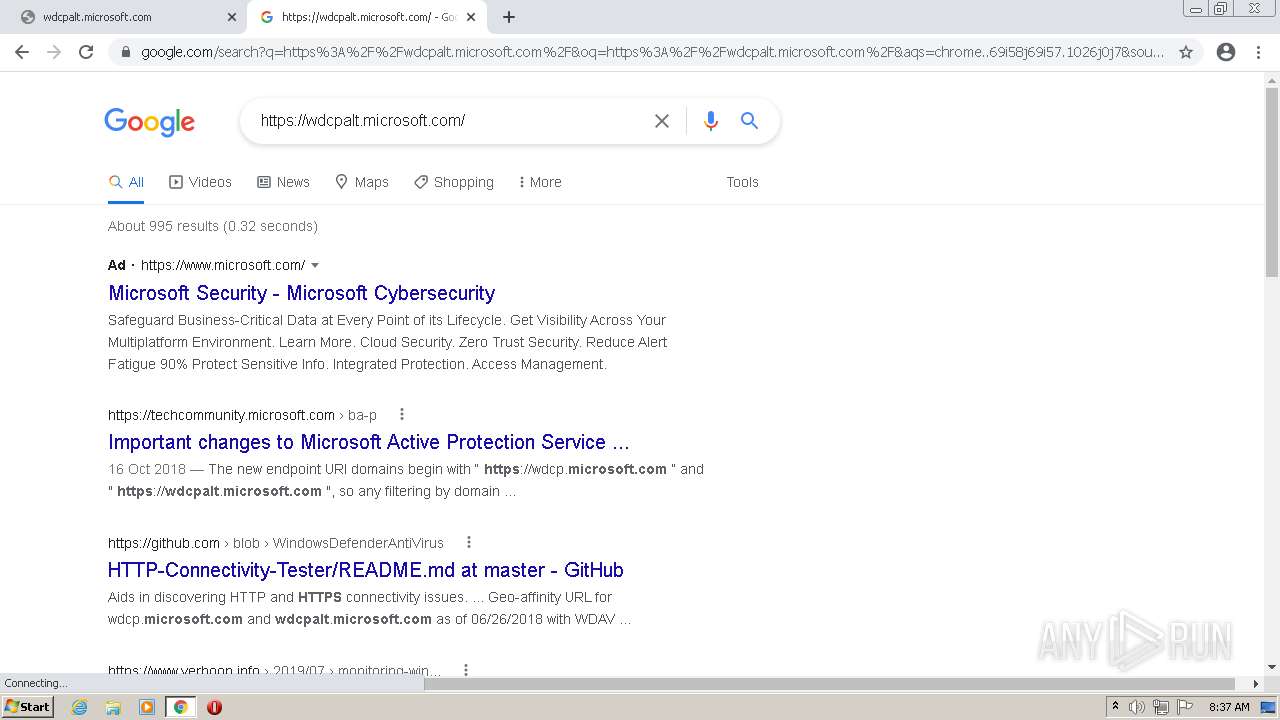1280x720 pixels.
Task: Open the volume tray icon
Action: pyautogui.click(x=1137, y=707)
